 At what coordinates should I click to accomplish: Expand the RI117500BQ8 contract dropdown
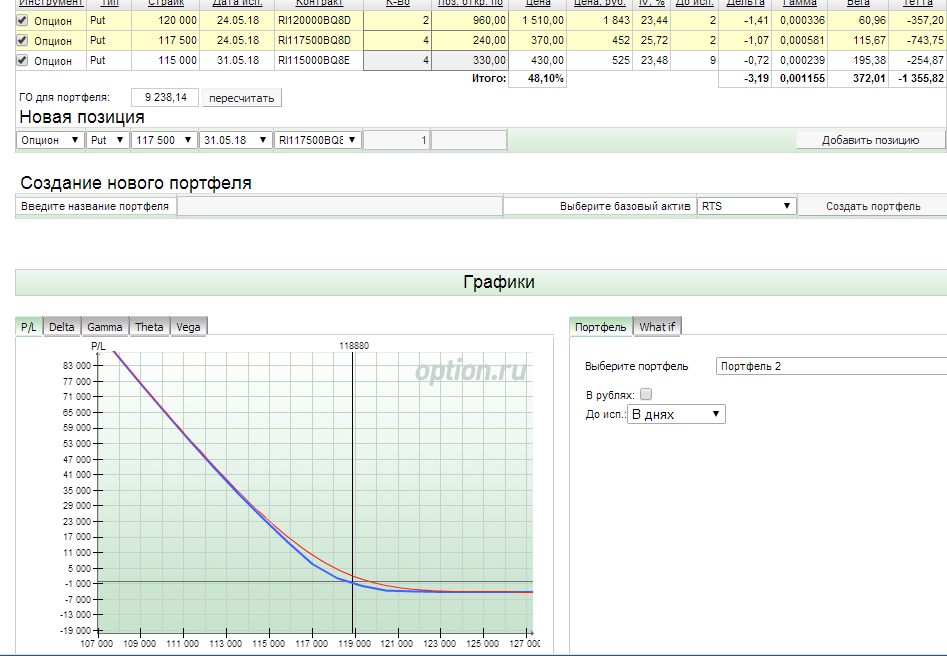(318, 141)
